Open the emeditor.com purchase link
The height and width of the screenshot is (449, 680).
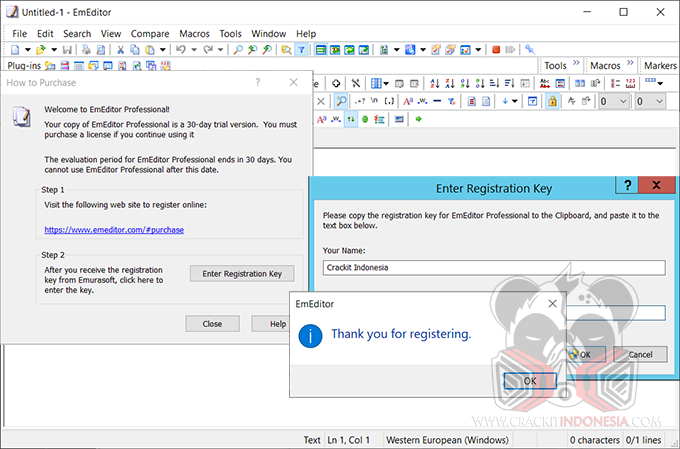(x=114, y=230)
